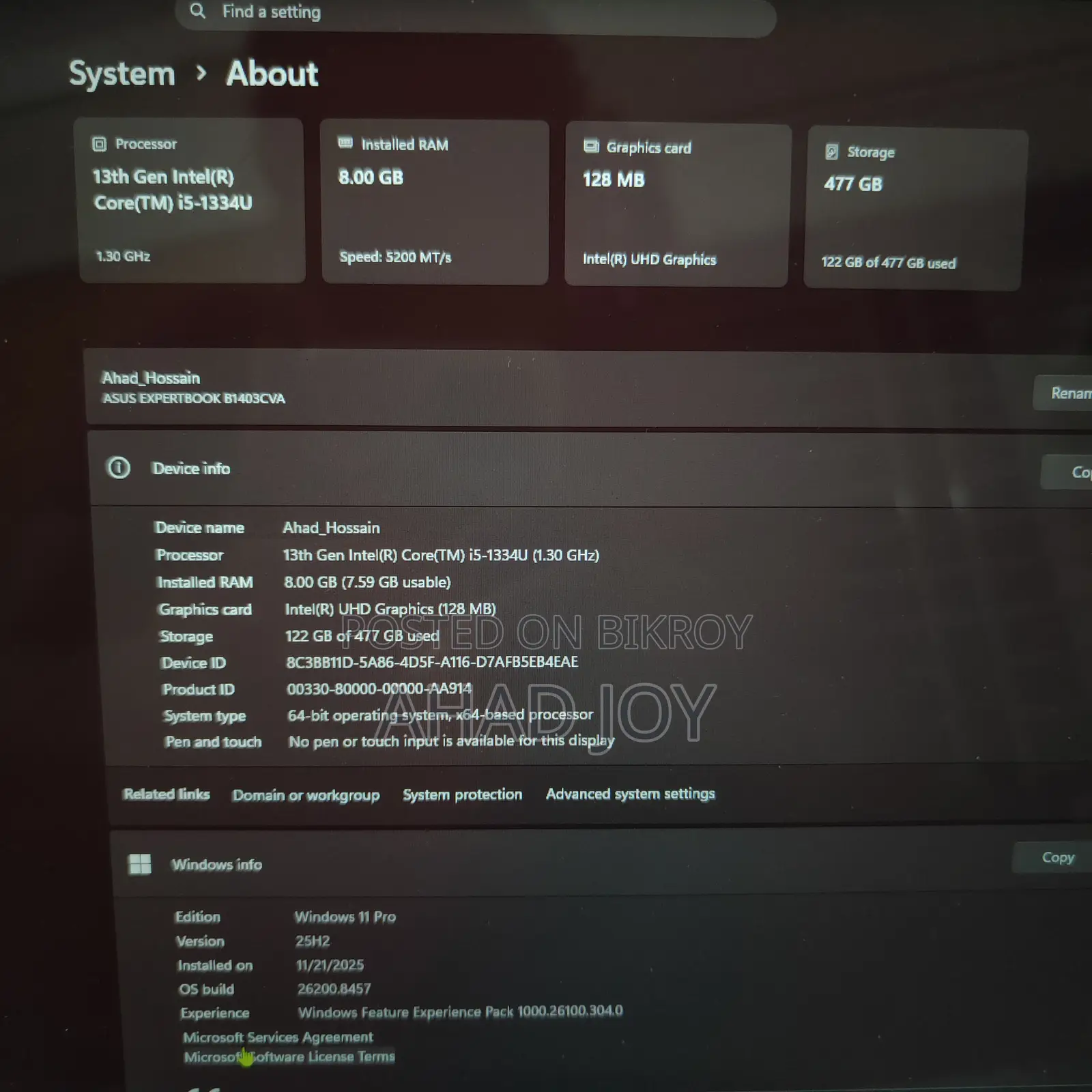The width and height of the screenshot is (1092, 1092).
Task: Click the OS build 26200.8457 value
Action: click(x=334, y=988)
